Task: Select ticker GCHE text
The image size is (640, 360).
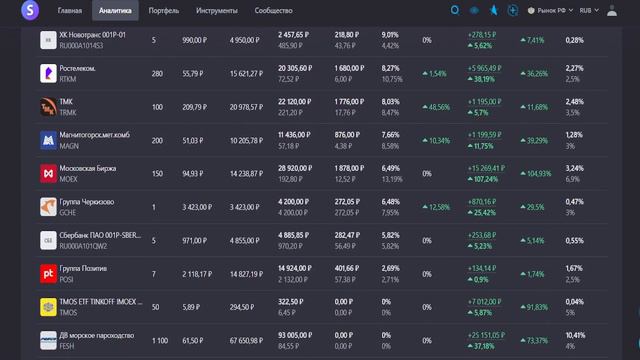Action: click(x=68, y=213)
